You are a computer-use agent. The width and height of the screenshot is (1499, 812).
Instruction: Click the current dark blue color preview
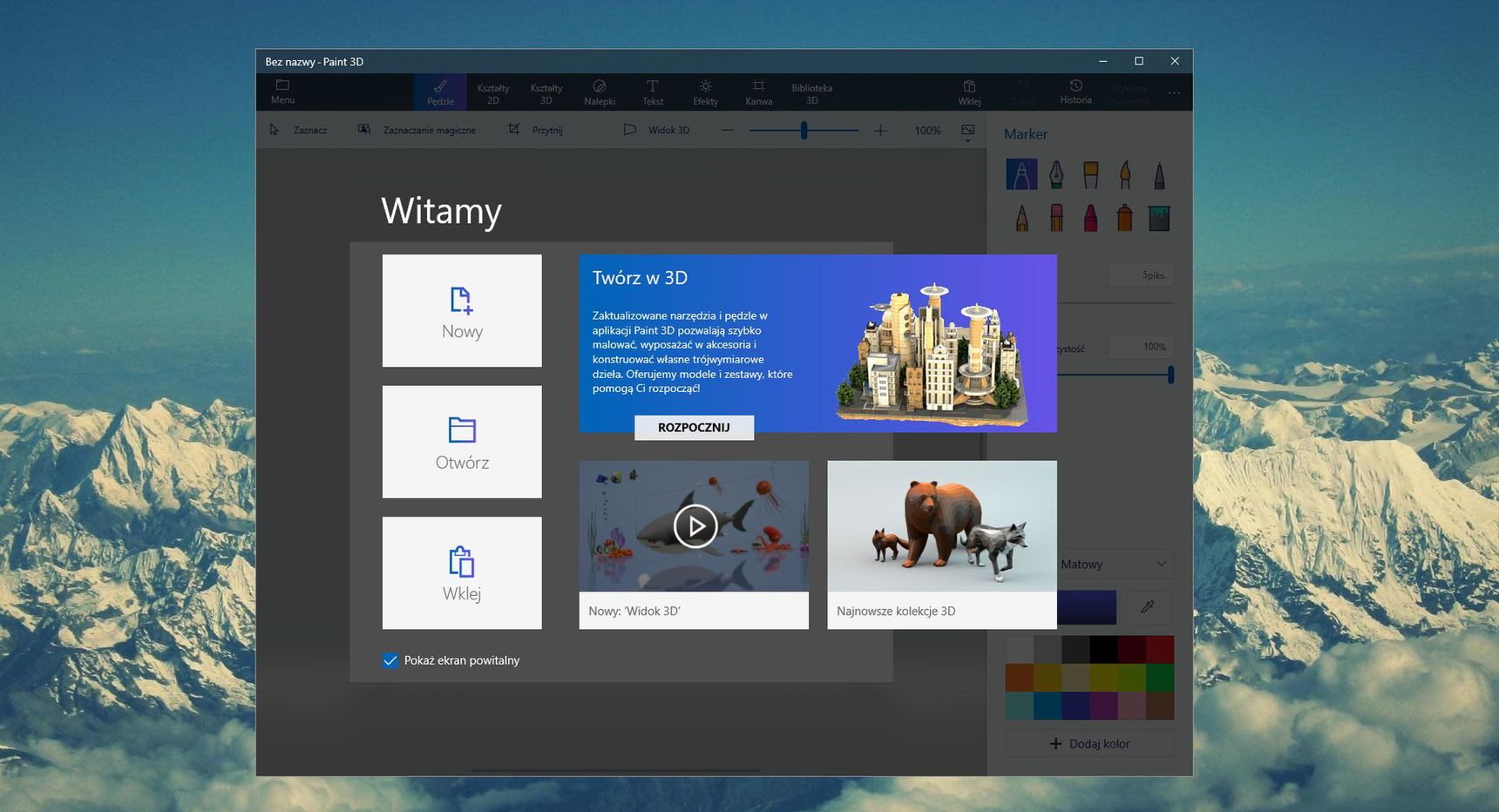[1087, 607]
